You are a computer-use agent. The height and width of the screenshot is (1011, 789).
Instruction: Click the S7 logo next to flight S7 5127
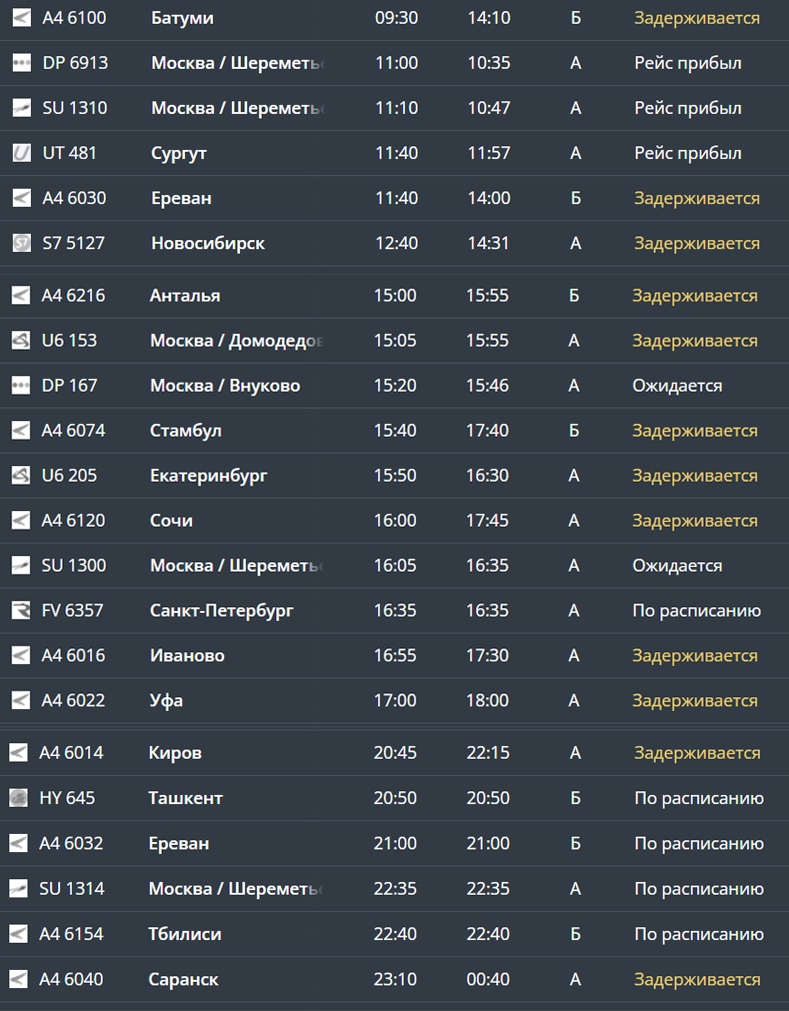click(21, 243)
